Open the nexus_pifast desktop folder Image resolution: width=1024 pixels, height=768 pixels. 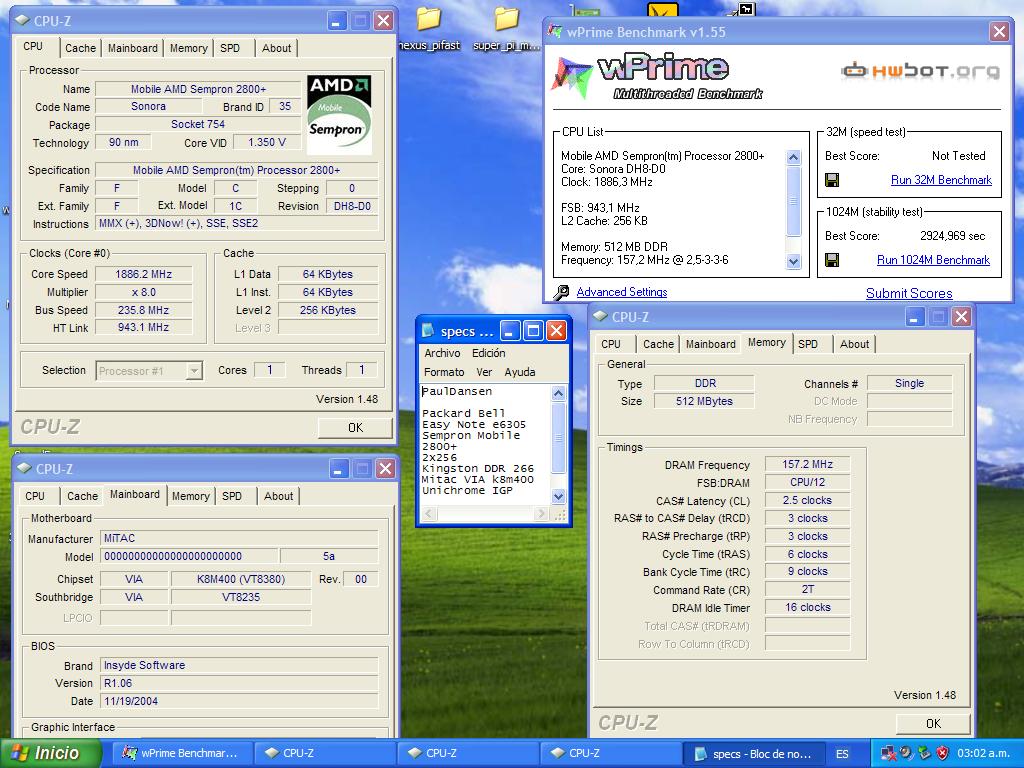click(429, 29)
